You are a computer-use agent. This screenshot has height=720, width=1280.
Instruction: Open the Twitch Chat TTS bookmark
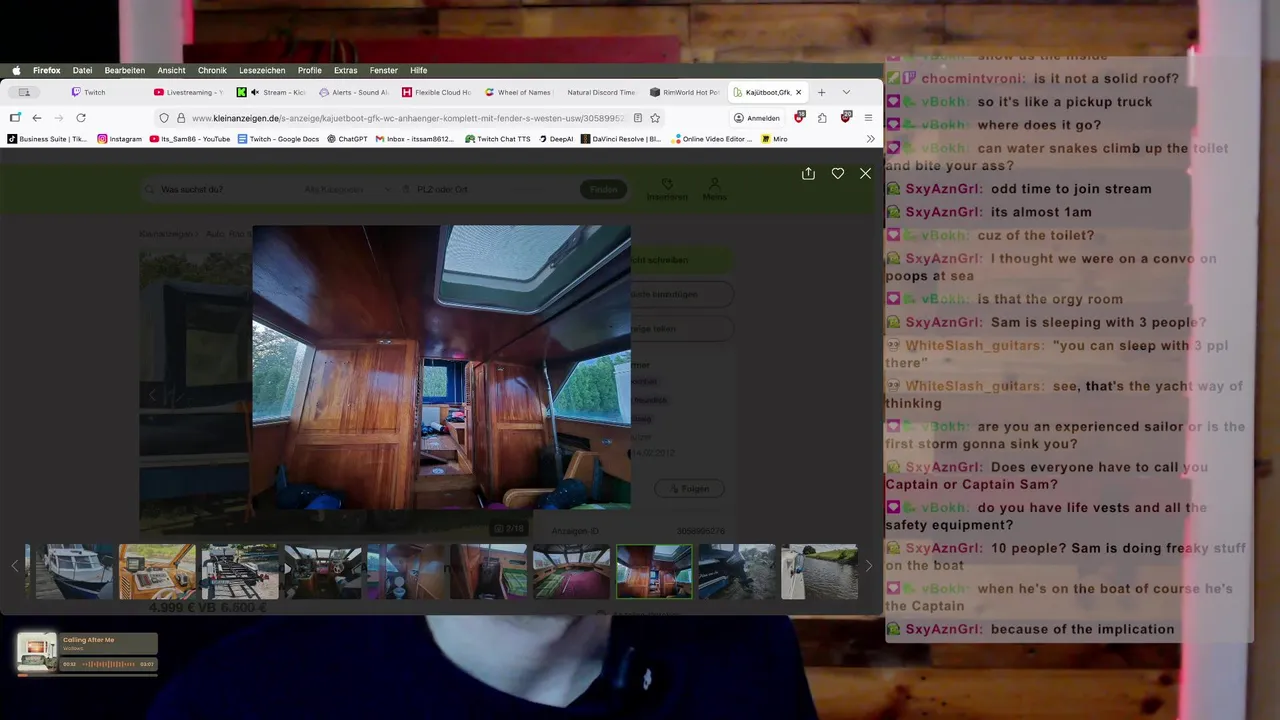498,139
